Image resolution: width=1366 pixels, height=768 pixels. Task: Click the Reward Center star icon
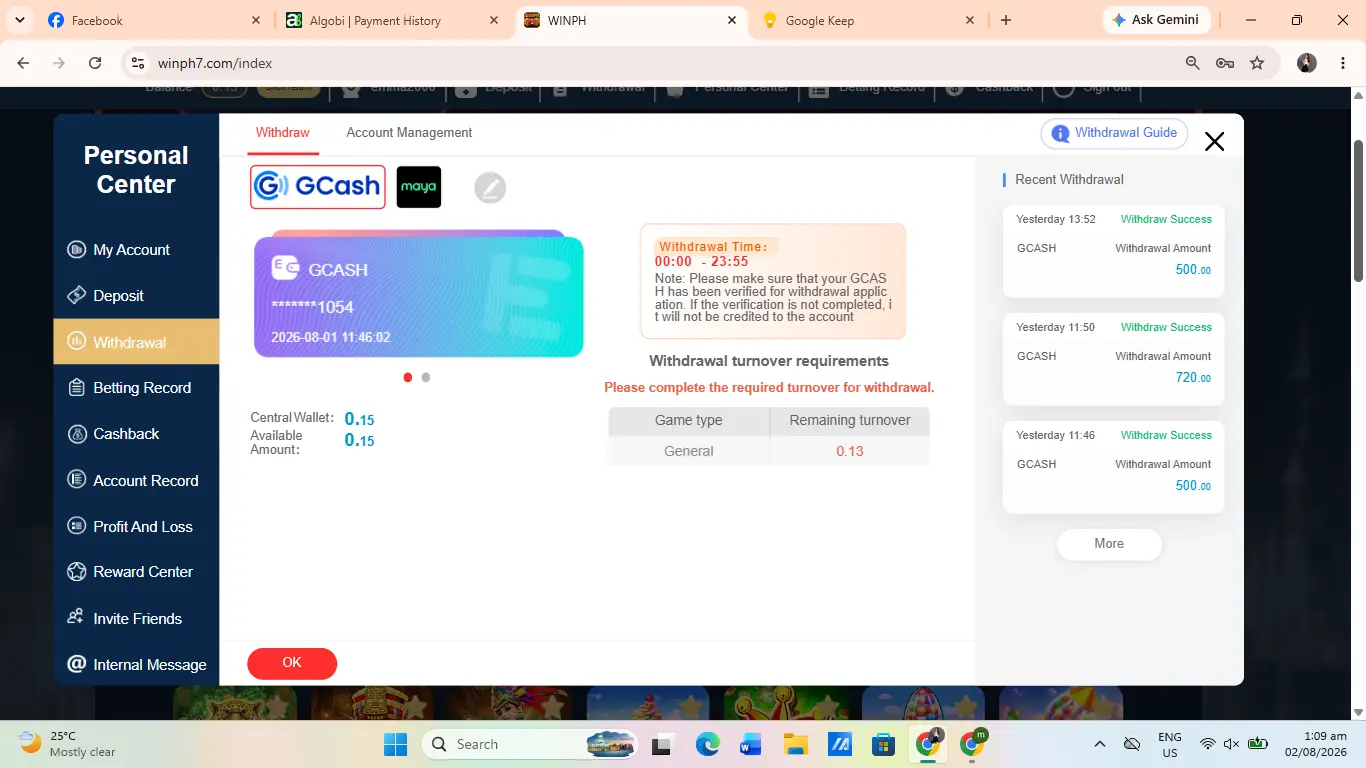click(76, 572)
